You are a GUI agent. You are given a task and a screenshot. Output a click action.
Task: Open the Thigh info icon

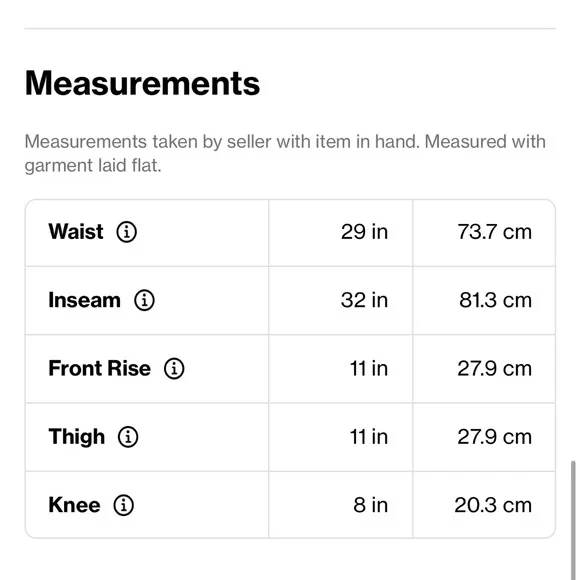[128, 437]
